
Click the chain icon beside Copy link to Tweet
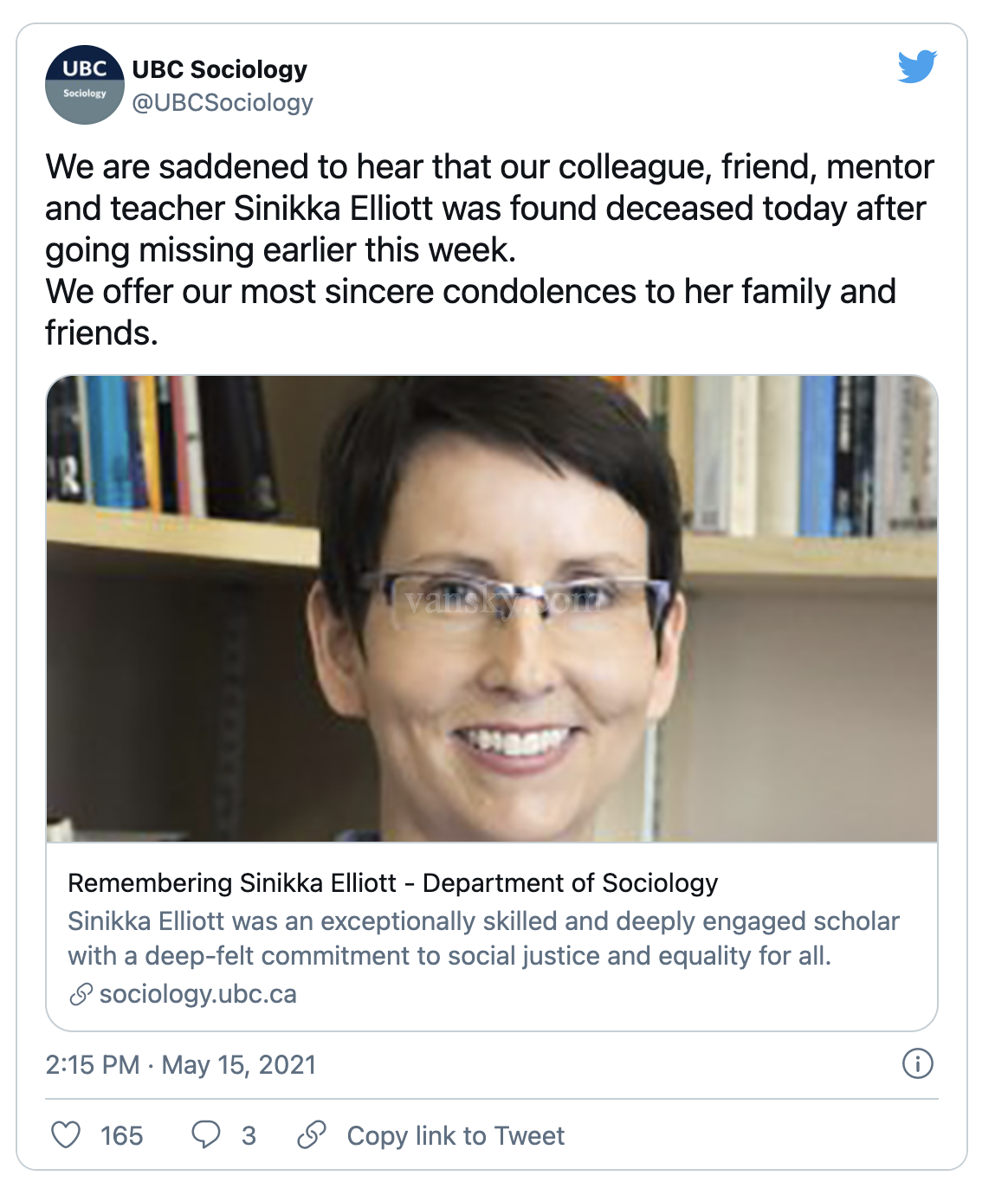(x=312, y=1134)
